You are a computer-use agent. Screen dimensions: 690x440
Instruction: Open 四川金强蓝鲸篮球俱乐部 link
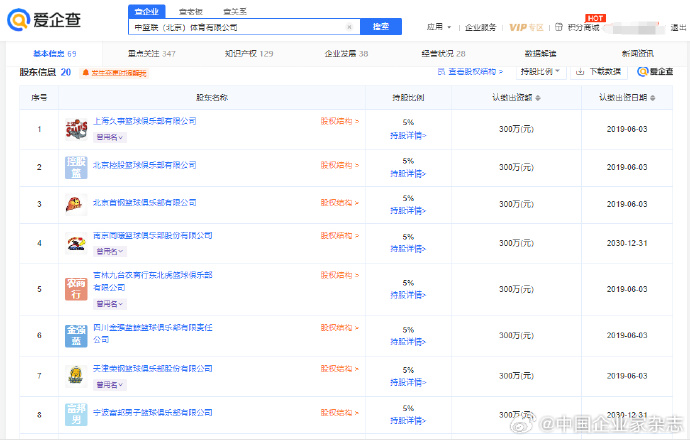tap(152, 334)
